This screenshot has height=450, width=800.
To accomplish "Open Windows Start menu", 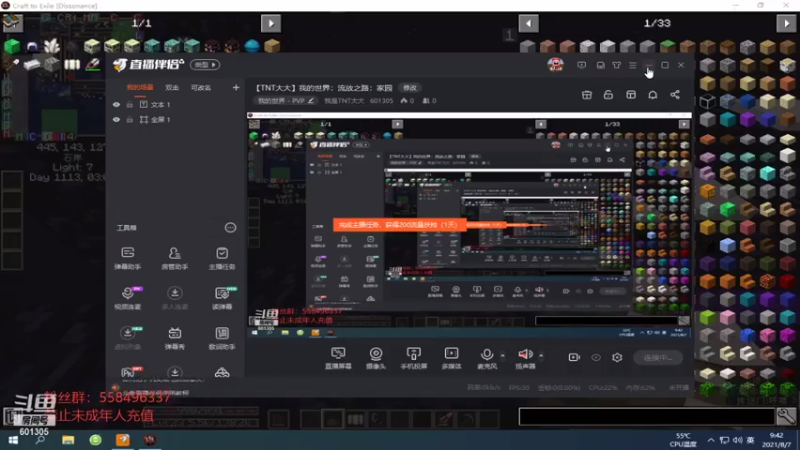I will pyautogui.click(x=13, y=440).
